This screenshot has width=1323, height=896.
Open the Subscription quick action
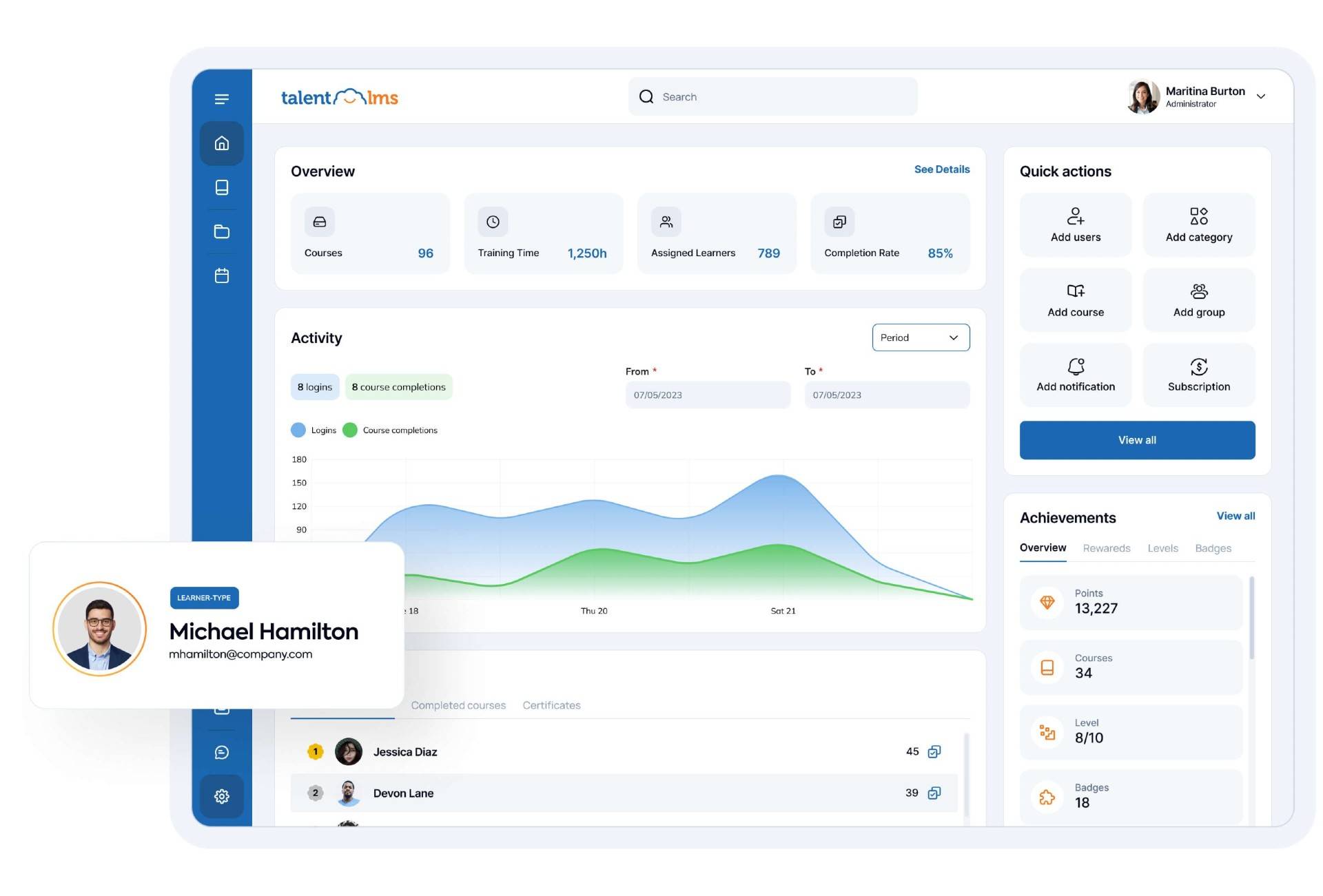[x=1198, y=375]
